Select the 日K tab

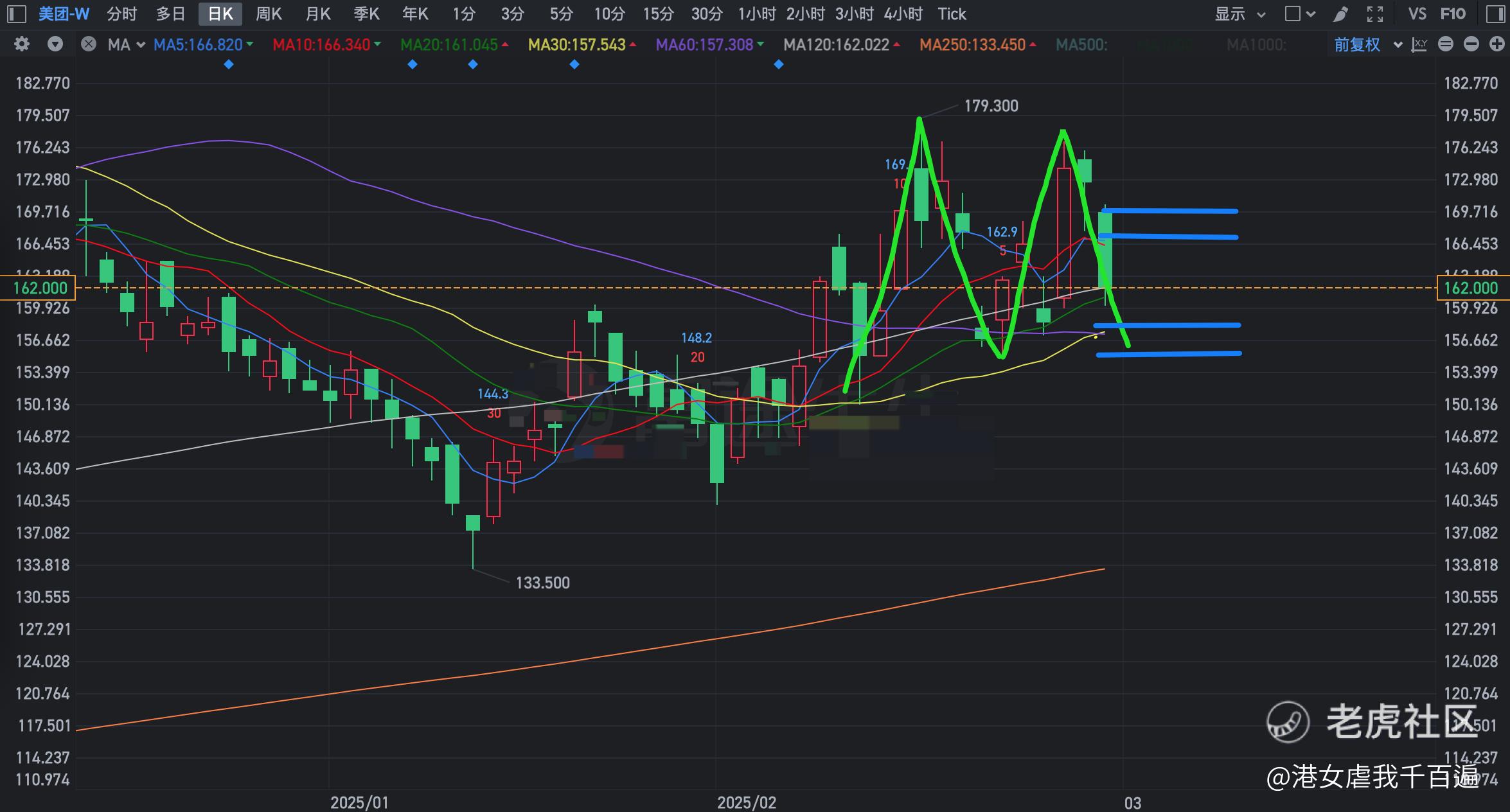(x=220, y=13)
